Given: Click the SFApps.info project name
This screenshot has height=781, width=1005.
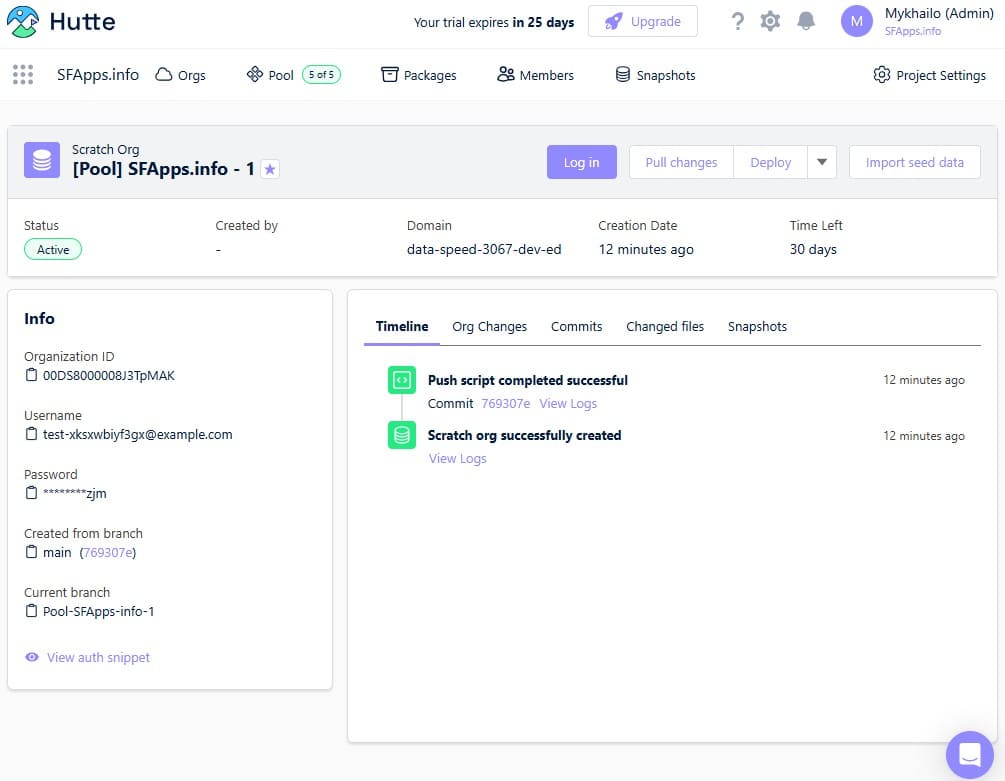Looking at the screenshot, I should (x=97, y=74).
